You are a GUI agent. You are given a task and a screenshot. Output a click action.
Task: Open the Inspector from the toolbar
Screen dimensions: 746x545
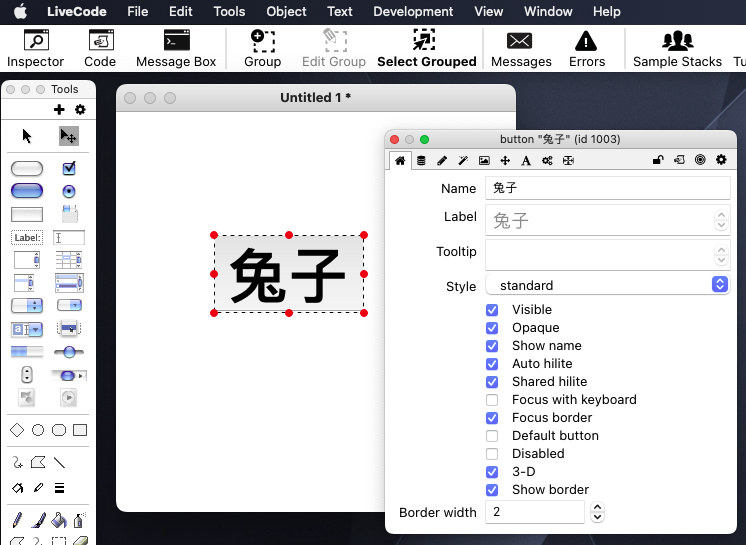coord(36,49)
